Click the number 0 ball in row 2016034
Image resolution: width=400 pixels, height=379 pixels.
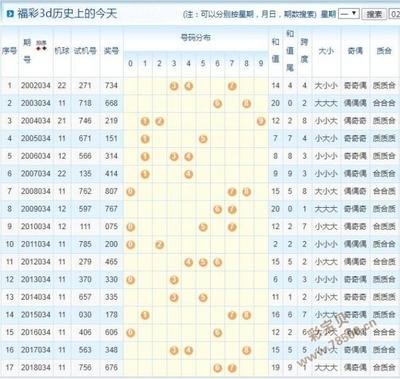click(130, 333)
